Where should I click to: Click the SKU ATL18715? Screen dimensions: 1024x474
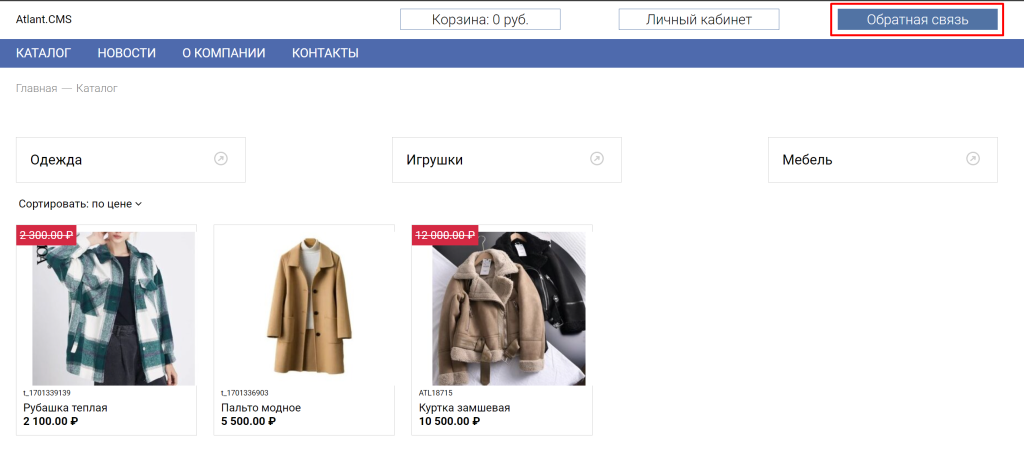(436, 393)
